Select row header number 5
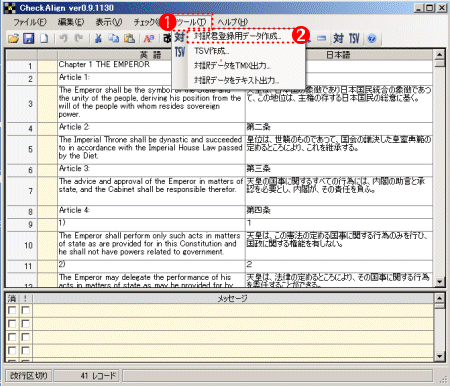Image resolution: width=450 pixels, height=386 pixels. pos(22,149)
